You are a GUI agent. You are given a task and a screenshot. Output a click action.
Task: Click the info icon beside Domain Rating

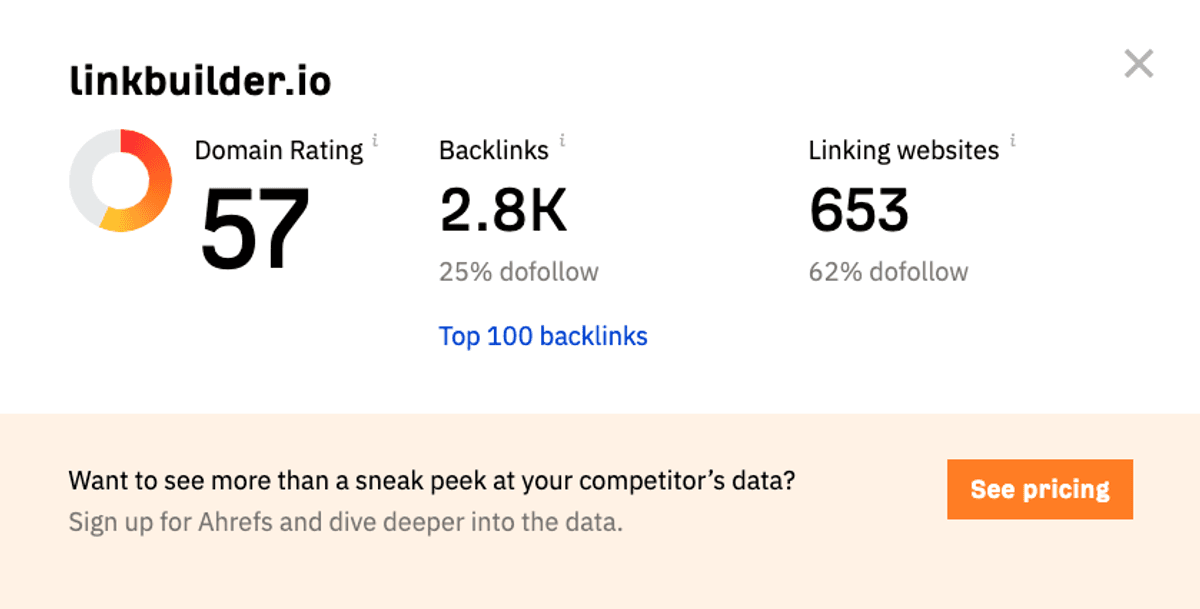click(375, 141)
